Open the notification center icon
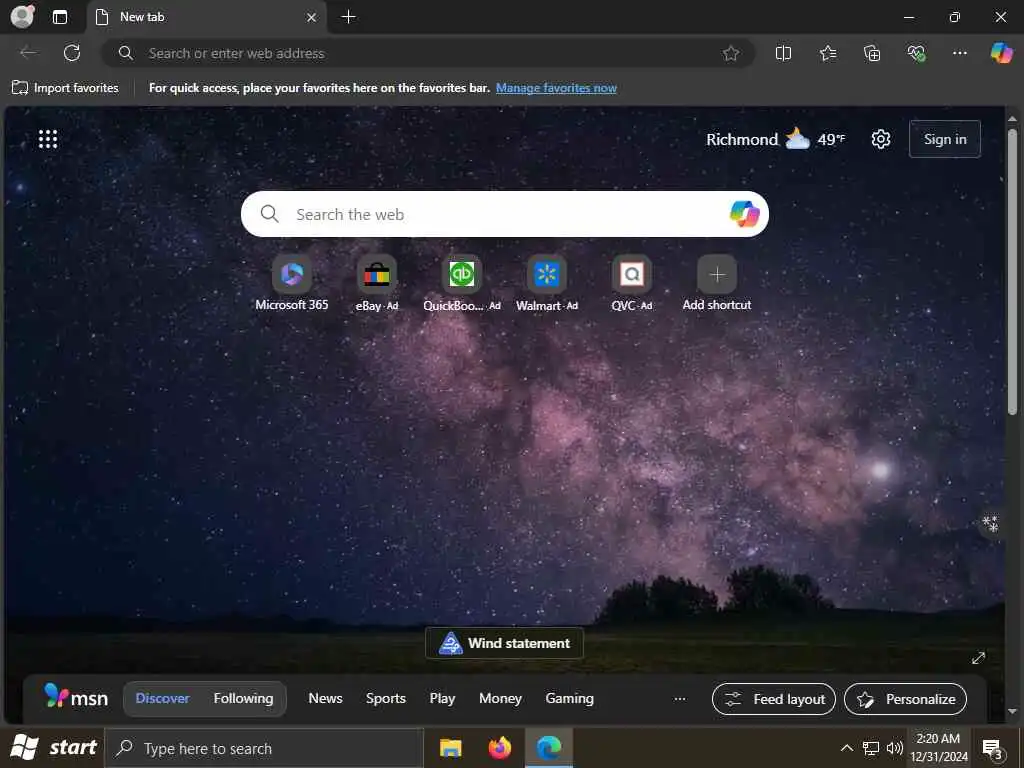1024x768 pixels. click(x=993, y=748)
